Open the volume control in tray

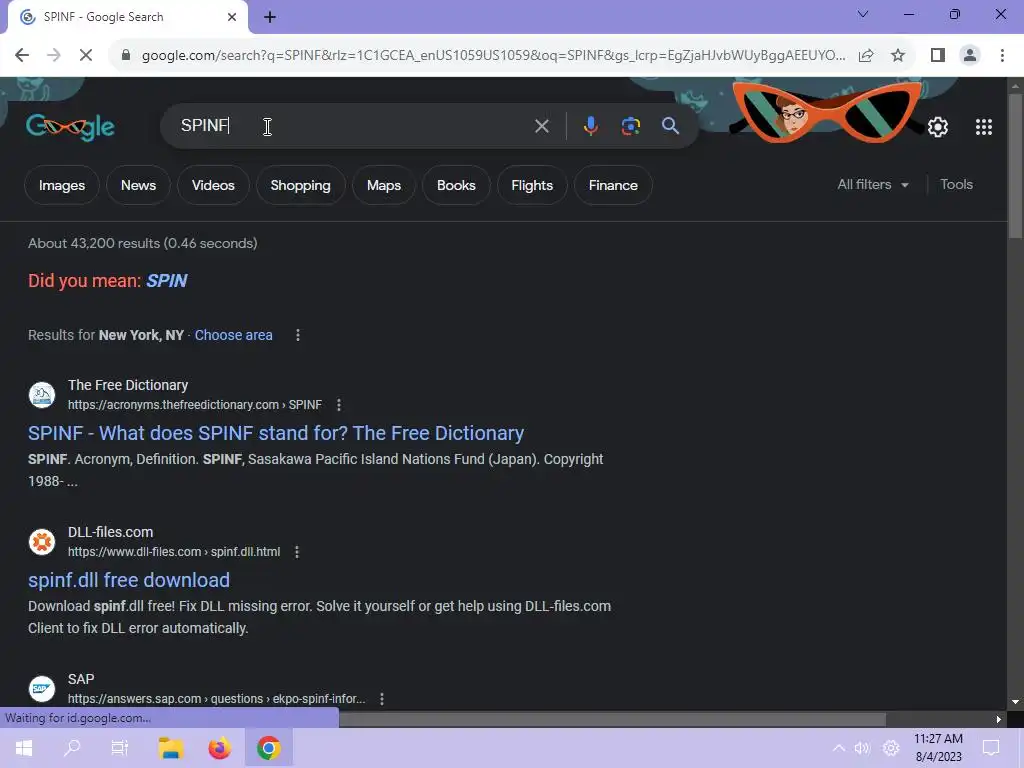point(862,748)
